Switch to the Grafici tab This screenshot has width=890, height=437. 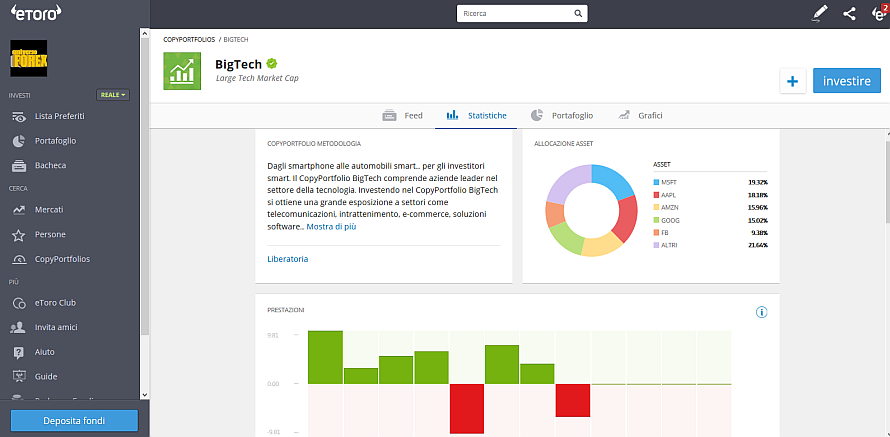pyautogui.click(x=640, y=116)
